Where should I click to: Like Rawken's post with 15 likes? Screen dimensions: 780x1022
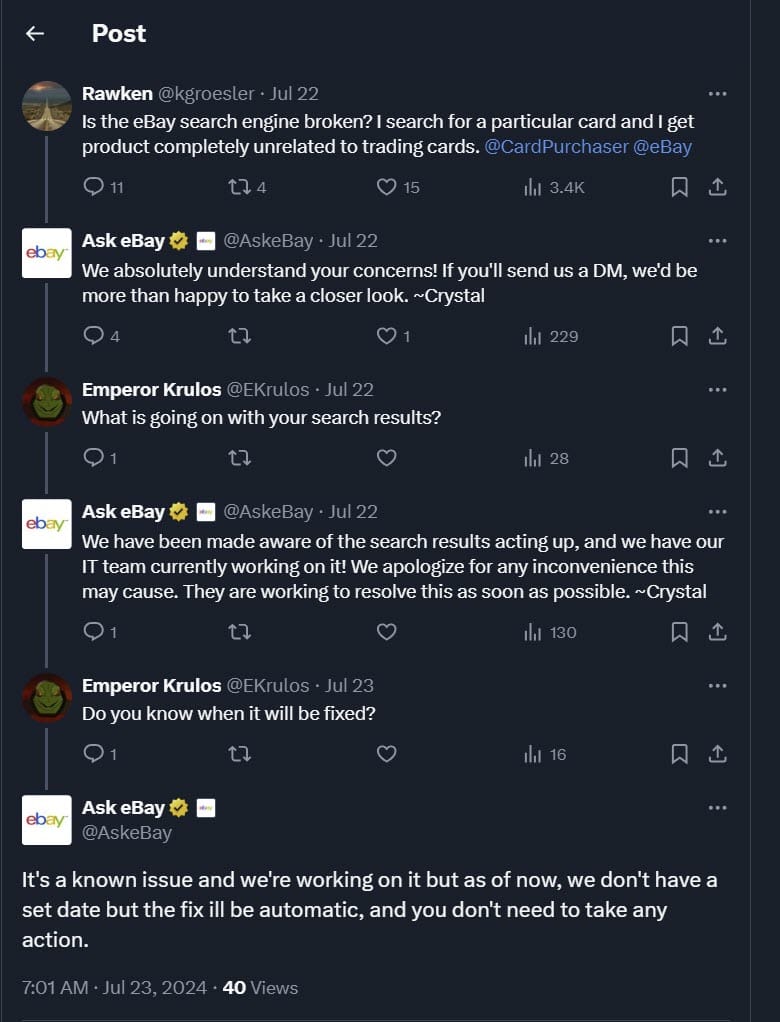pyautogui.click(x=387, y=187)
